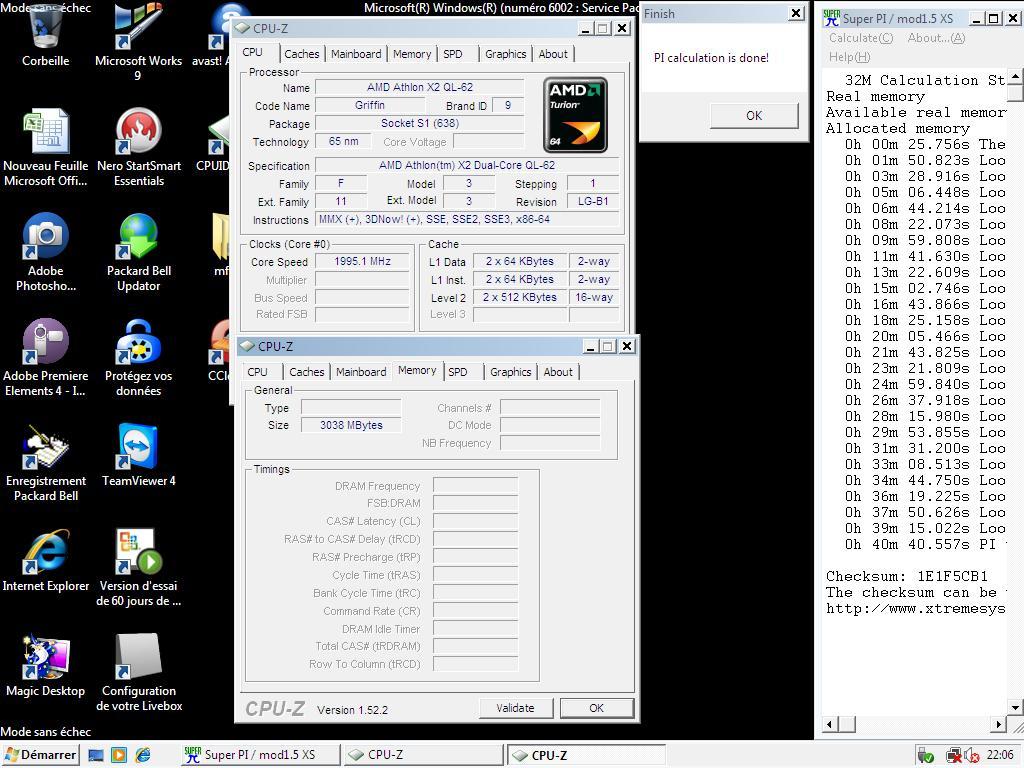Show desktop from quick launch icon

pyautogui.click(x=96, y=755)
